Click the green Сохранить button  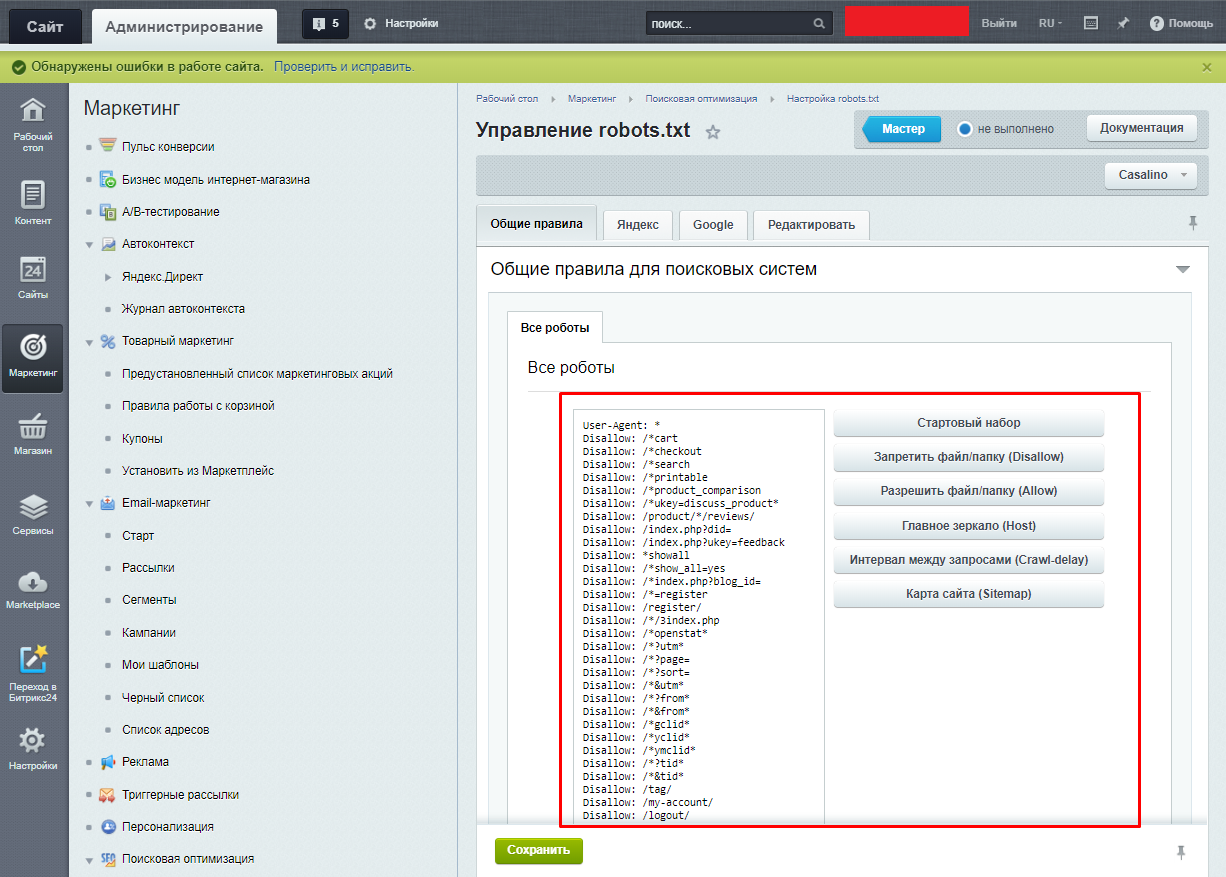pyautogui.click(x=538, y=851)
